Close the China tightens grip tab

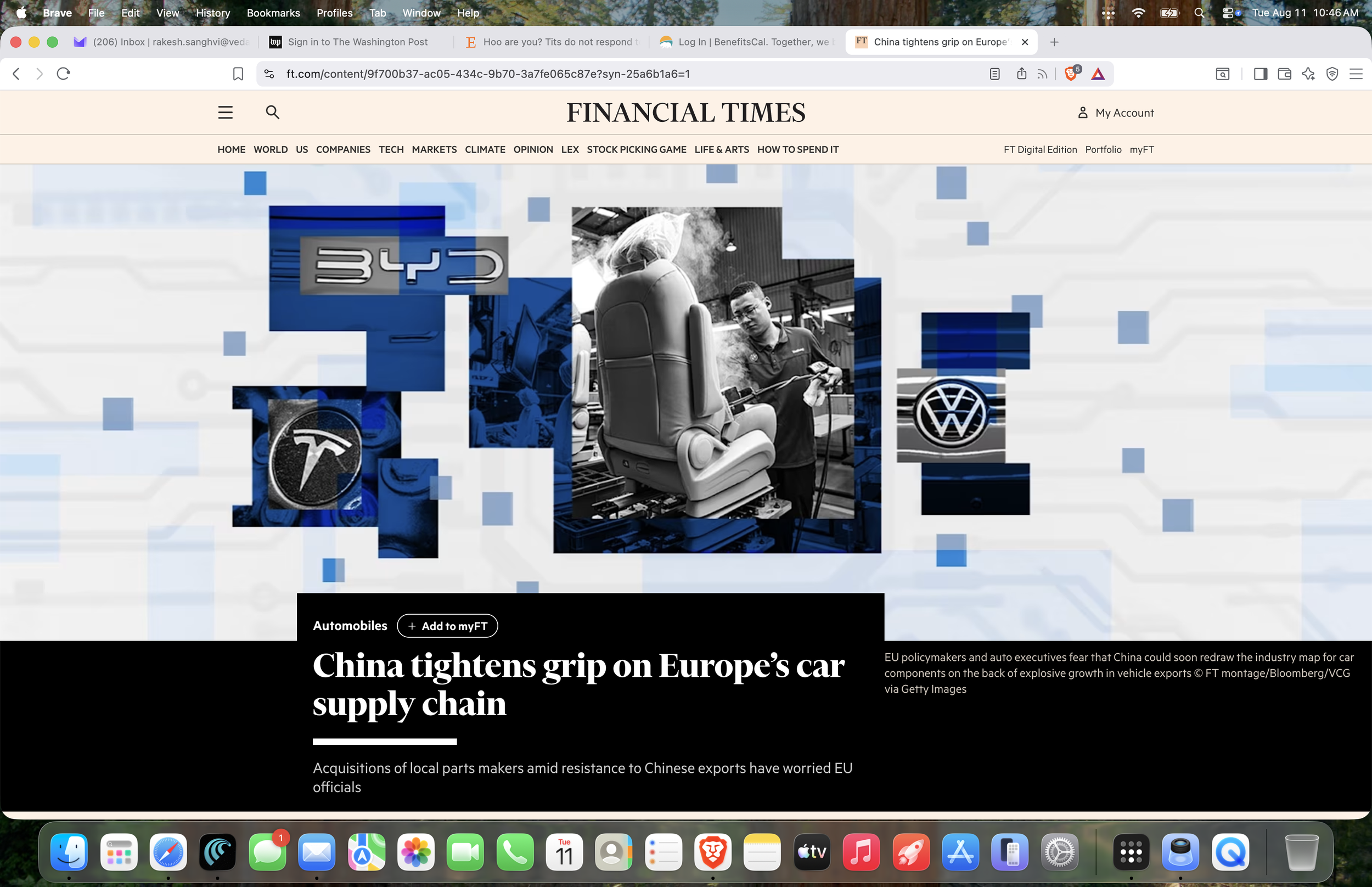(1025, 42)
